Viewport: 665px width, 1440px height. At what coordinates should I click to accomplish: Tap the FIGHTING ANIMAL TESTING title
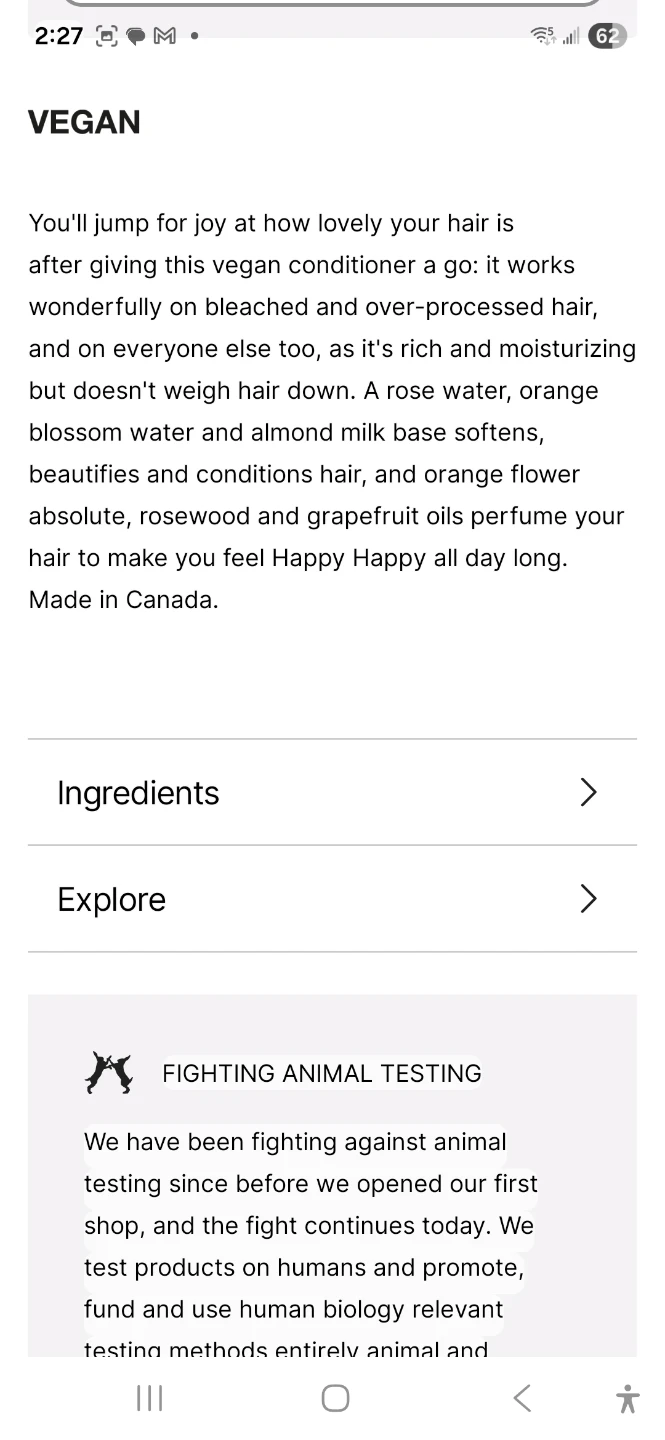coord(321,1073)
